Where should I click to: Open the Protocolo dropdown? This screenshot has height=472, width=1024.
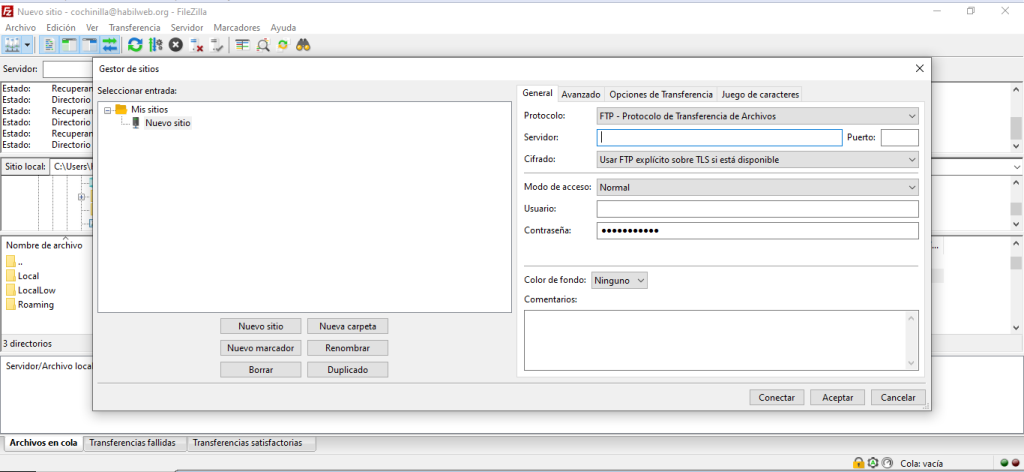pyautogui.click(x=758, y=116)
